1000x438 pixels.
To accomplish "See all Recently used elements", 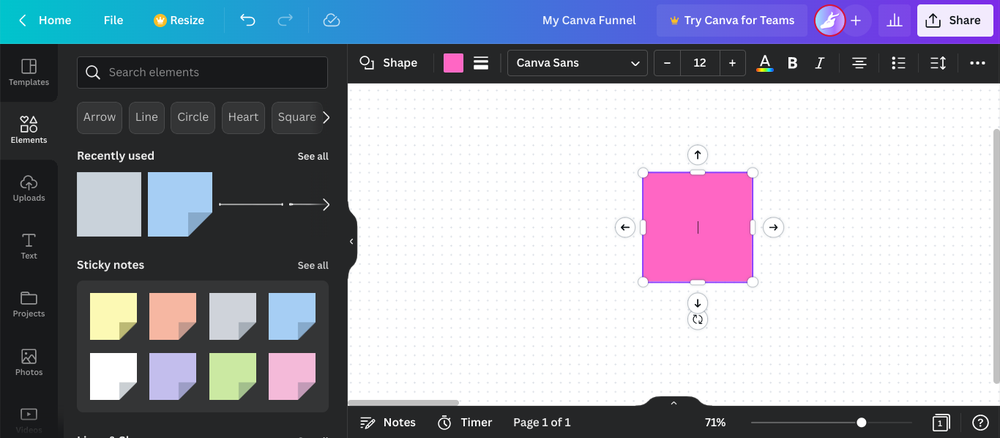I will [x=312, y=156].
